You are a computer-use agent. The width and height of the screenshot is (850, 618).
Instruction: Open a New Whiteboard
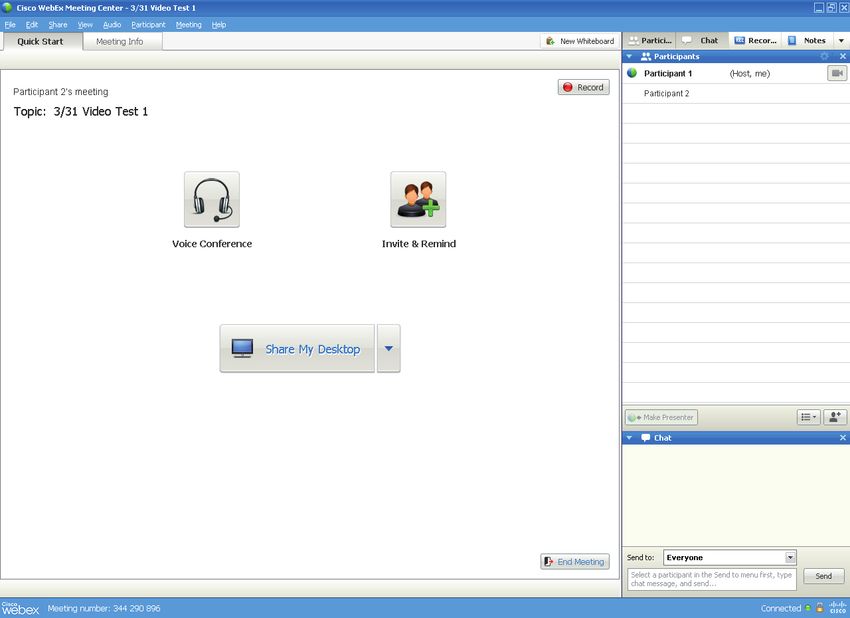point(579,41)
